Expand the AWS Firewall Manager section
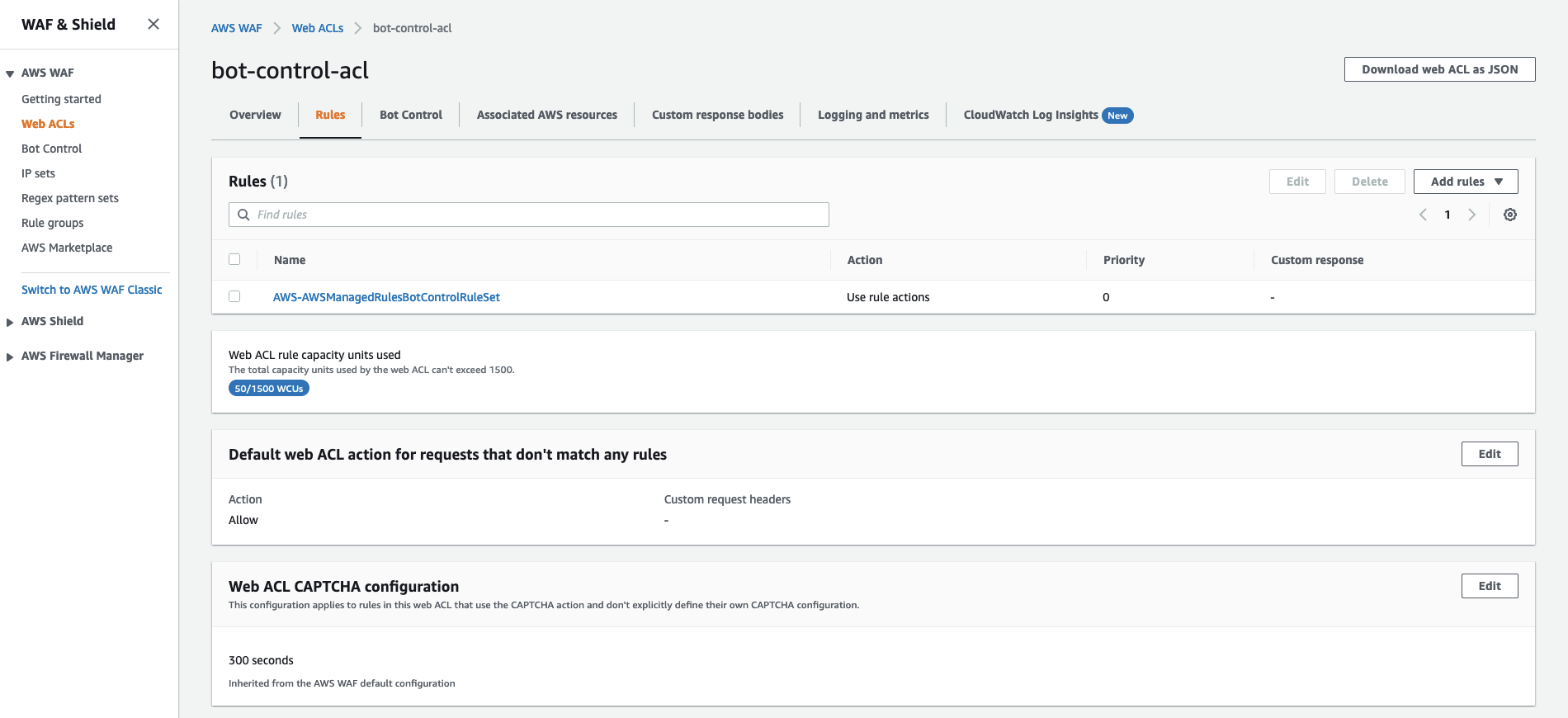1568x718 pixels. [x=10, y=357]
